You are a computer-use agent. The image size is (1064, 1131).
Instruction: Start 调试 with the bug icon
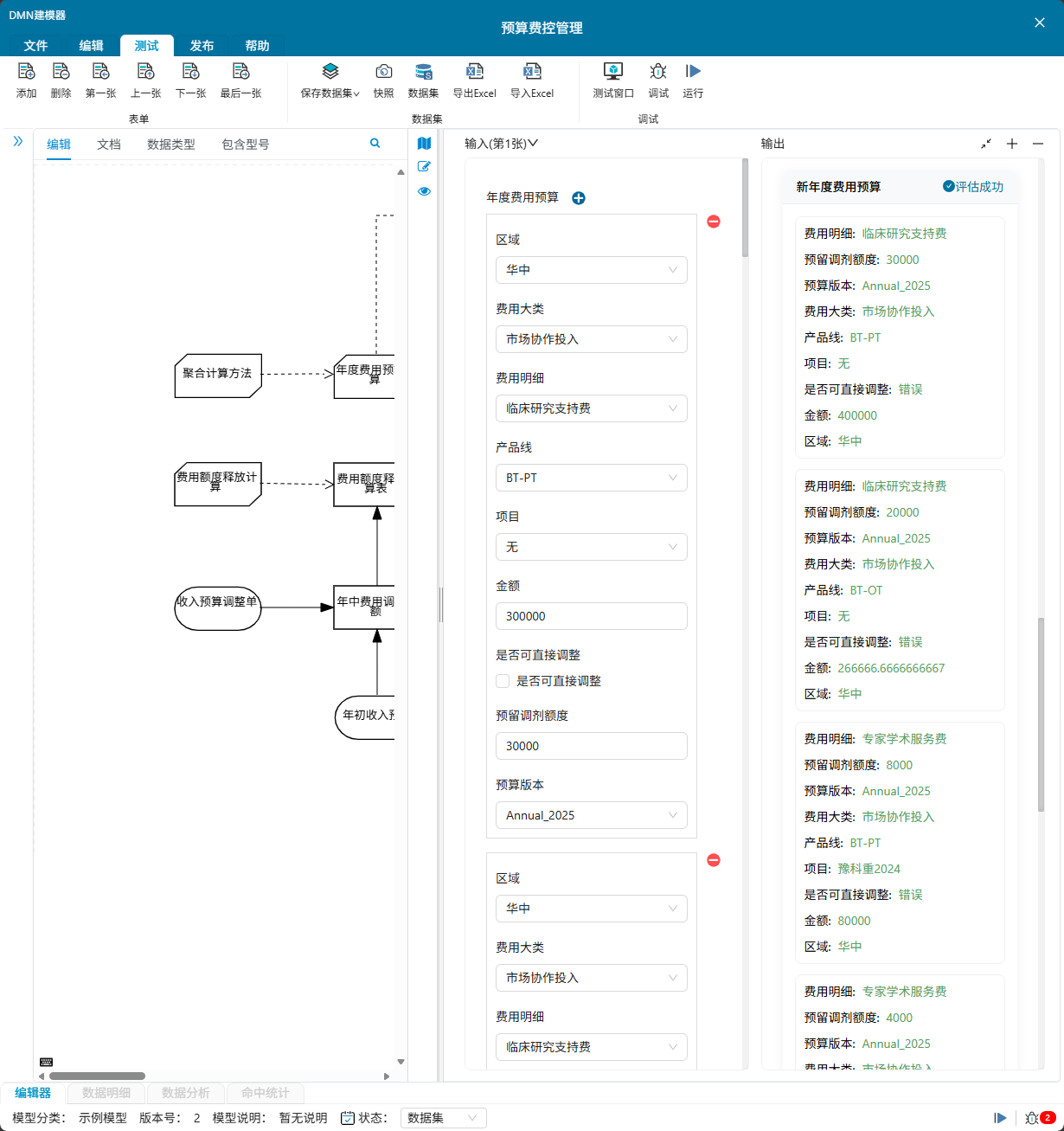point(658,72)
